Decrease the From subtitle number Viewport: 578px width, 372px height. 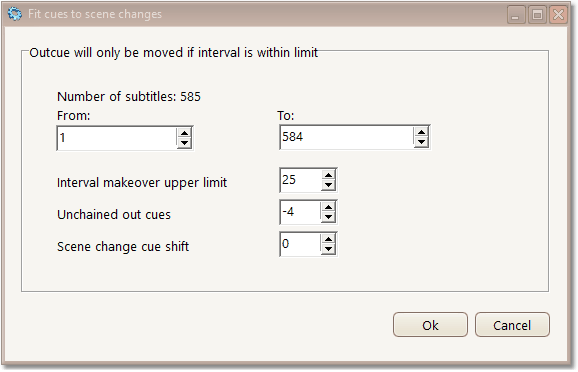[184, 143]
